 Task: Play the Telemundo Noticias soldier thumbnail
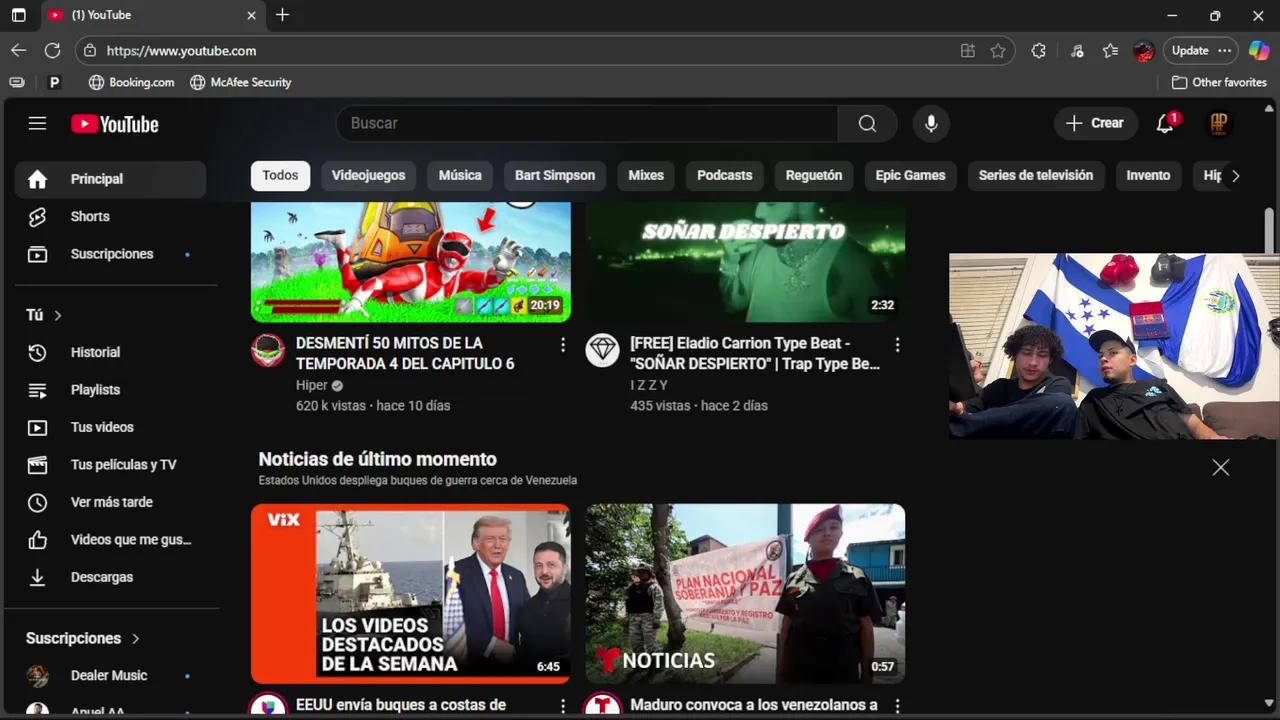tap(745, 593)
